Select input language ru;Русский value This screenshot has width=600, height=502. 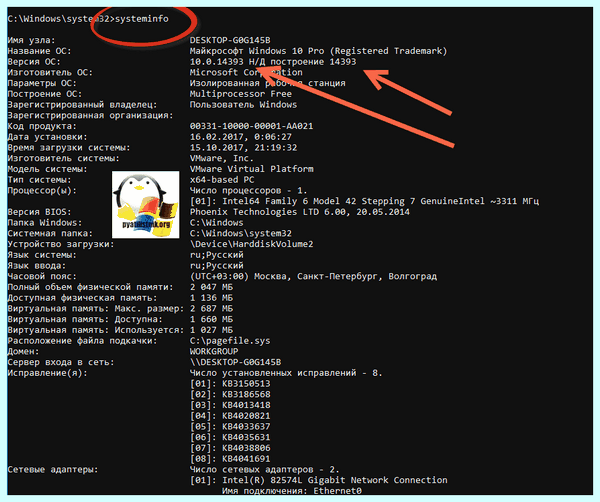(217, 265)
